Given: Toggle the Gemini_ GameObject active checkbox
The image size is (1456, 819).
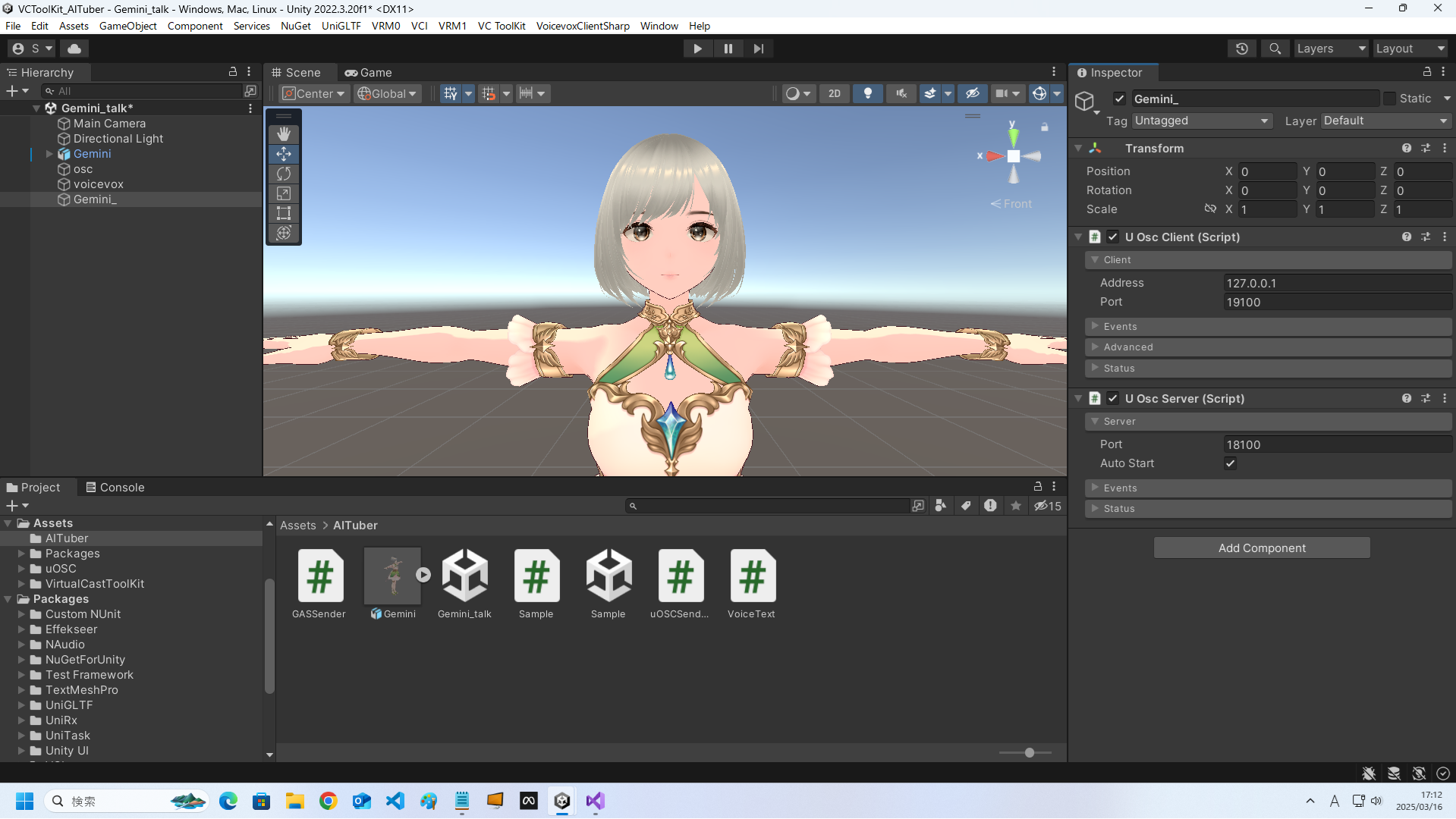Looking at the screenshot, I should tap(1119, 99).
